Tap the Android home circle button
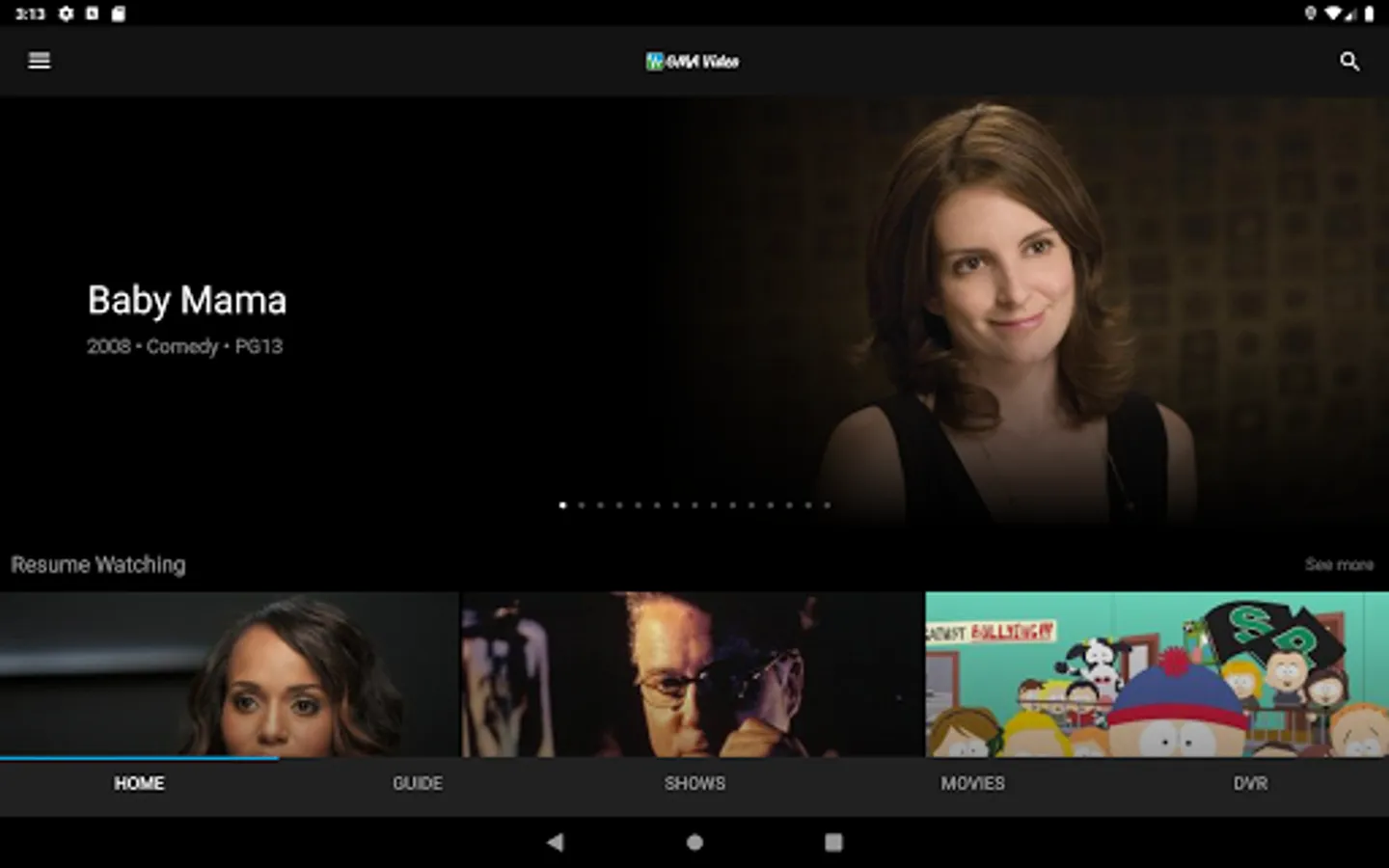 click(x=694, y=842)
